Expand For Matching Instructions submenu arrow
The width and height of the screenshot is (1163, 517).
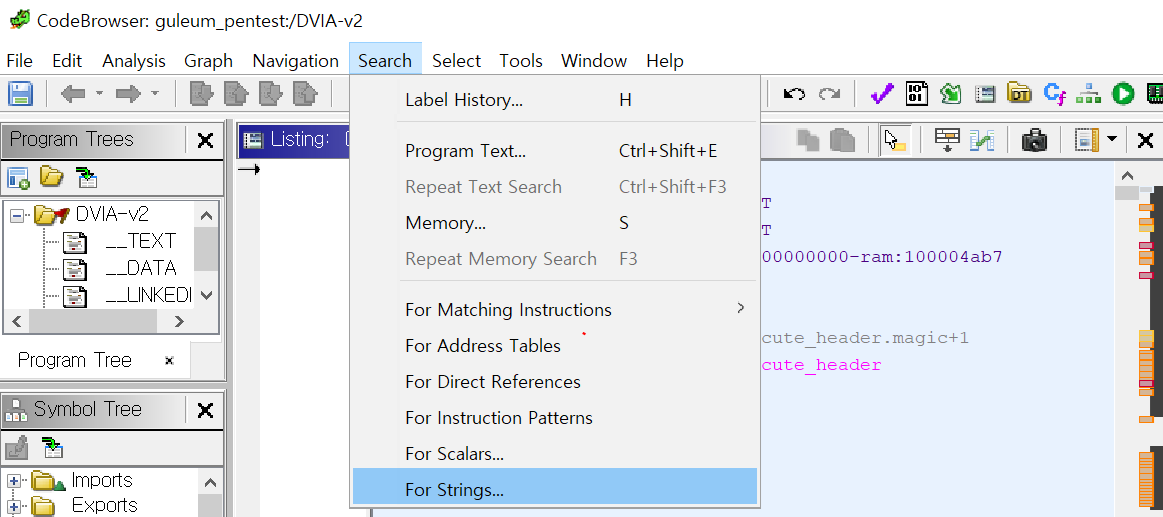[x=740, y=308]
